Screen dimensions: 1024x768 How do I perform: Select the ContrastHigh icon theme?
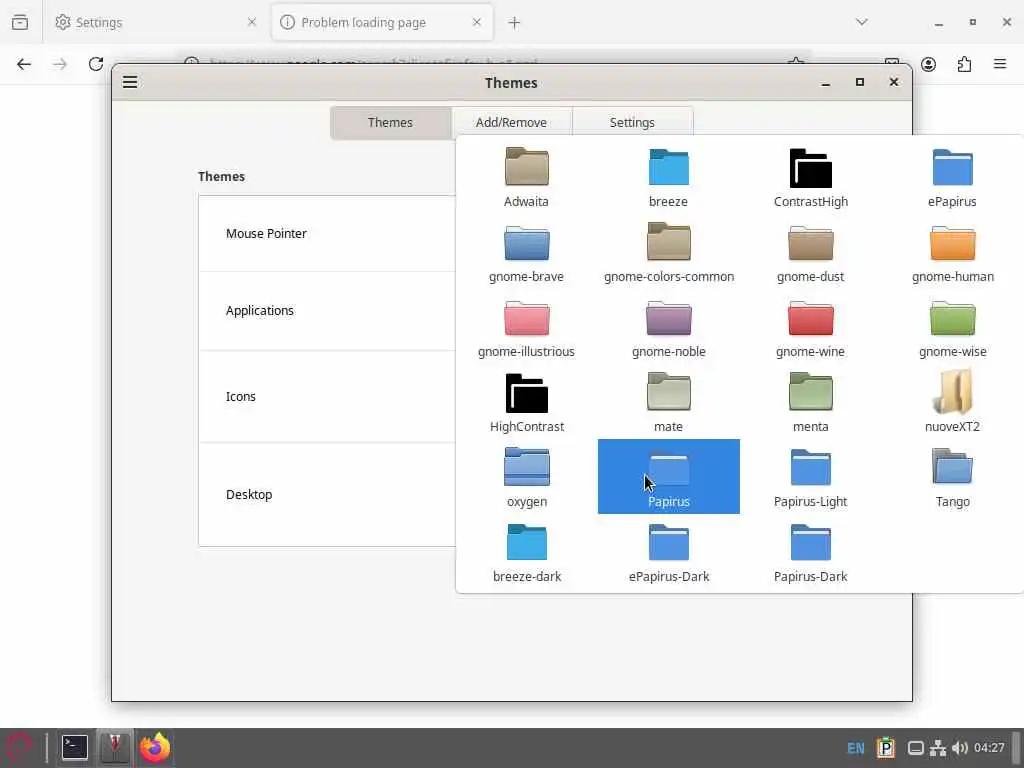pos(810,177)
